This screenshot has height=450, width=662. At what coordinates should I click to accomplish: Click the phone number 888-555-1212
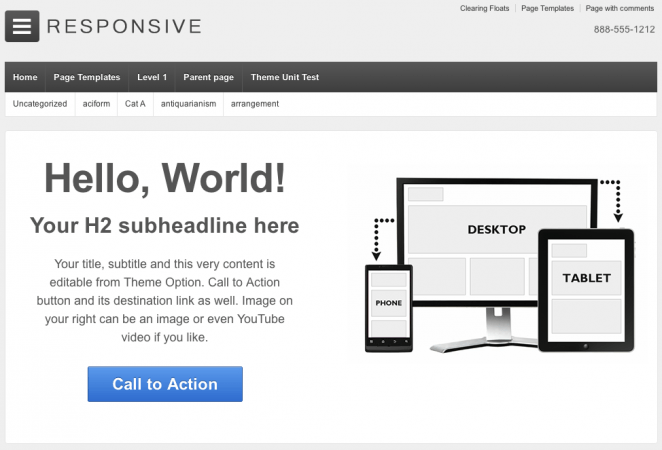(624, 29)
